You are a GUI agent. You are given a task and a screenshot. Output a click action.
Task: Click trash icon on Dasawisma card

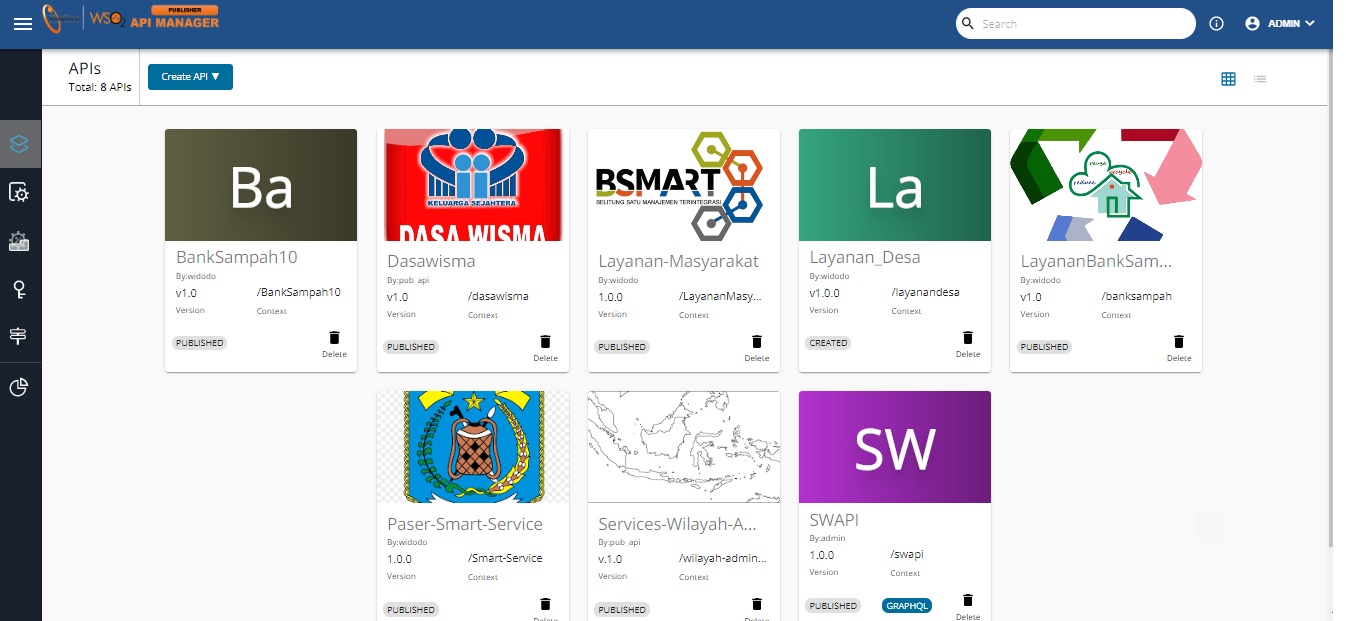click(x=545, y=343)
